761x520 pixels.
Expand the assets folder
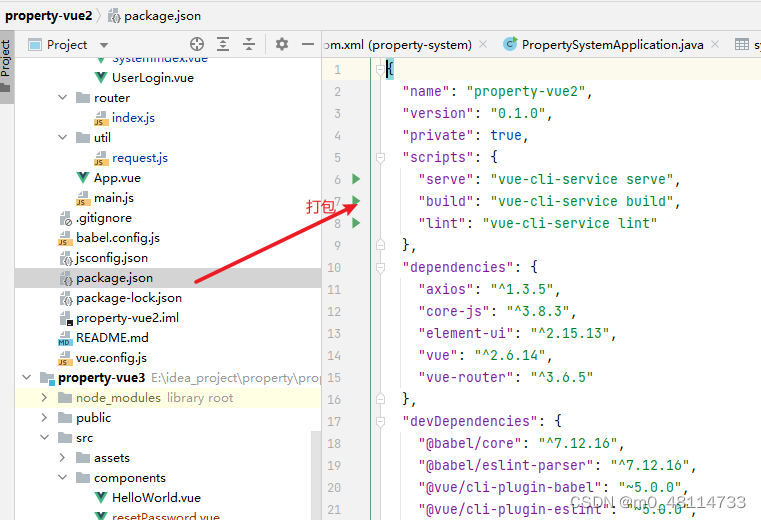pyautogui.click(x=62, y=457)
